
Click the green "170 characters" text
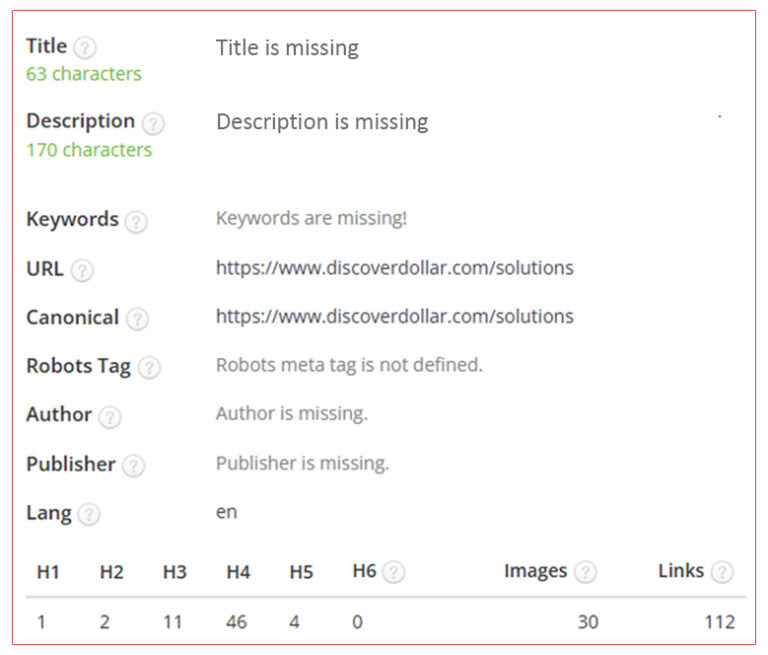coord(89,150)
